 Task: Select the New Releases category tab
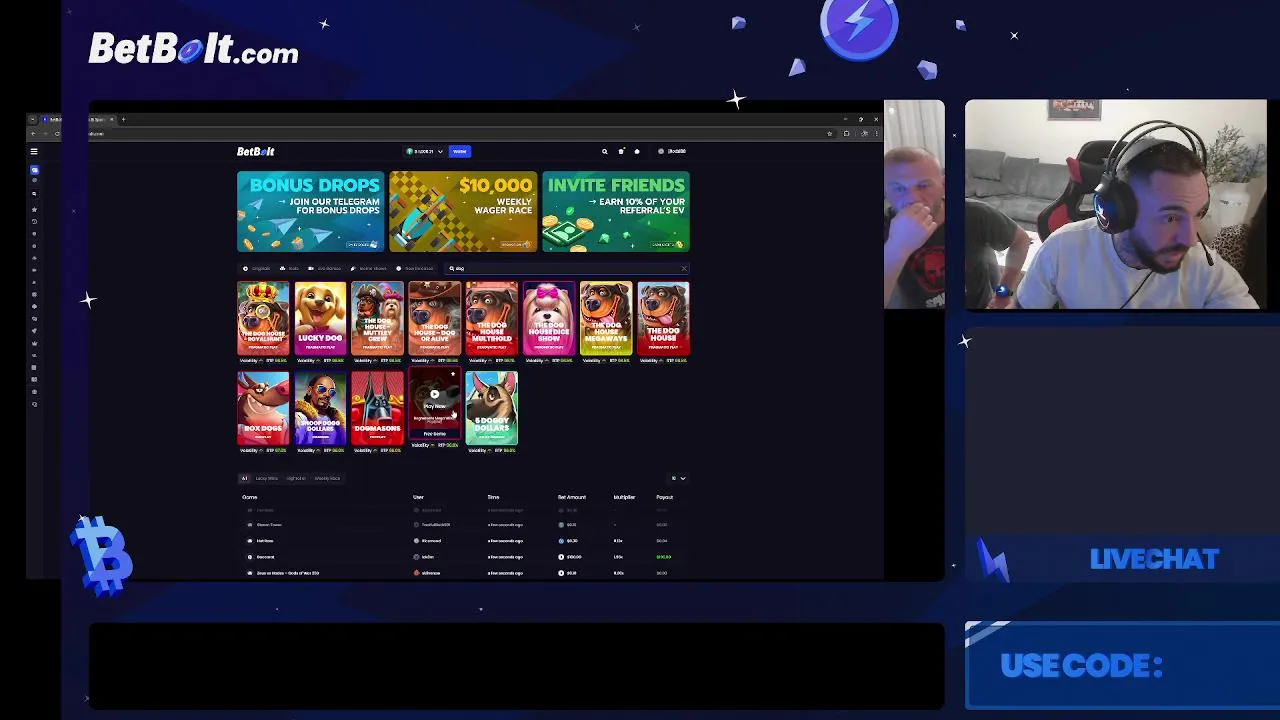[x=415, y=268]
